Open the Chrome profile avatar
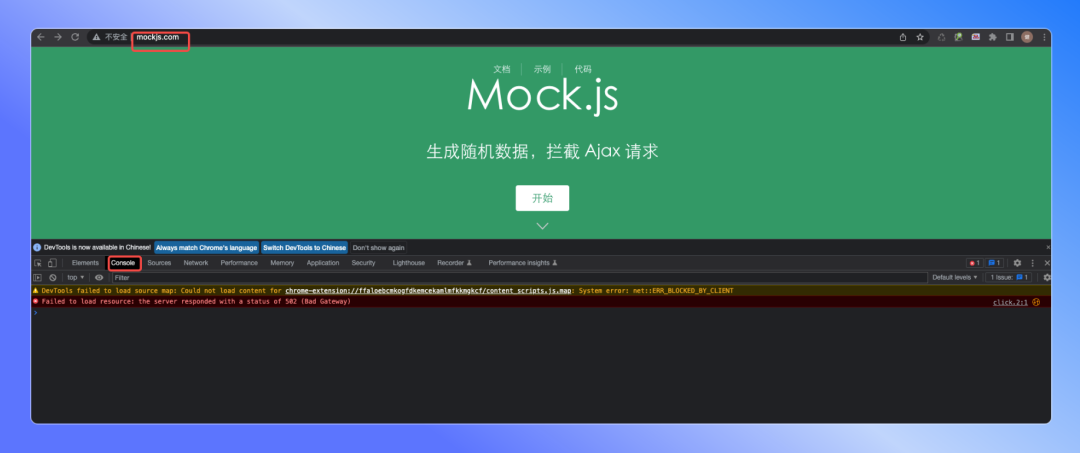 [1027, 37]
